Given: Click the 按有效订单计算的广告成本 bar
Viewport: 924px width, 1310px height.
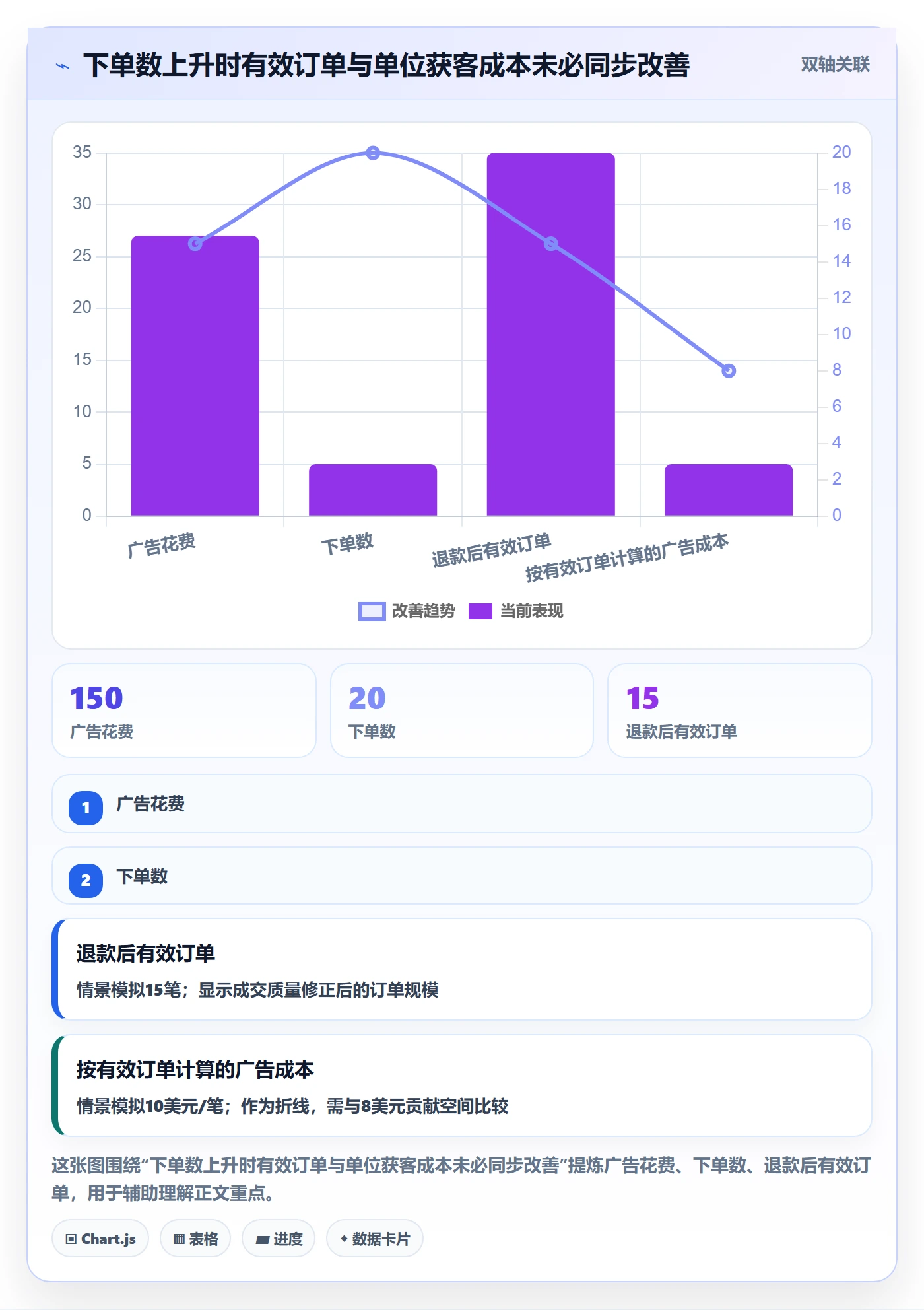Looking at the screenshot, I should [x=729, y=490].
